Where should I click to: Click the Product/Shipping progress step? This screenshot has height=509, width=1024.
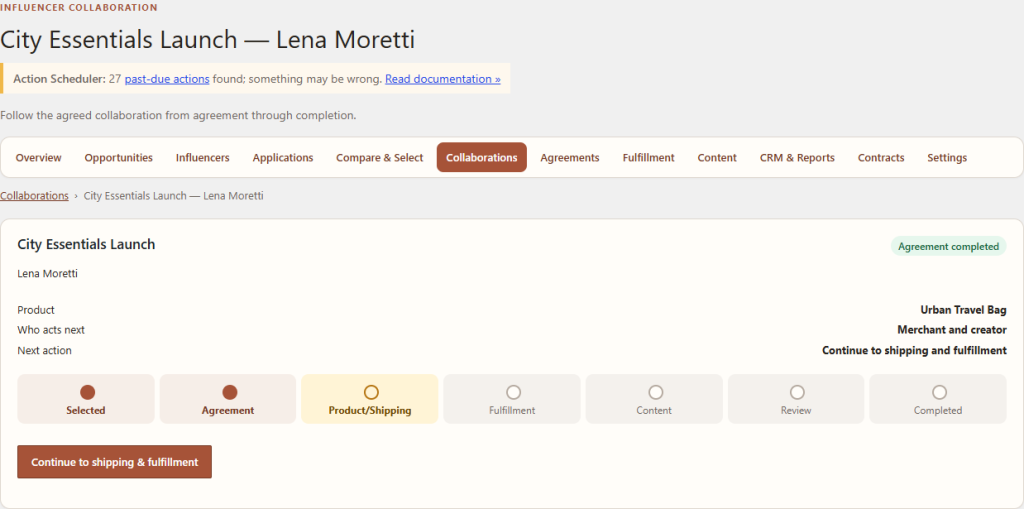(370, 399)
